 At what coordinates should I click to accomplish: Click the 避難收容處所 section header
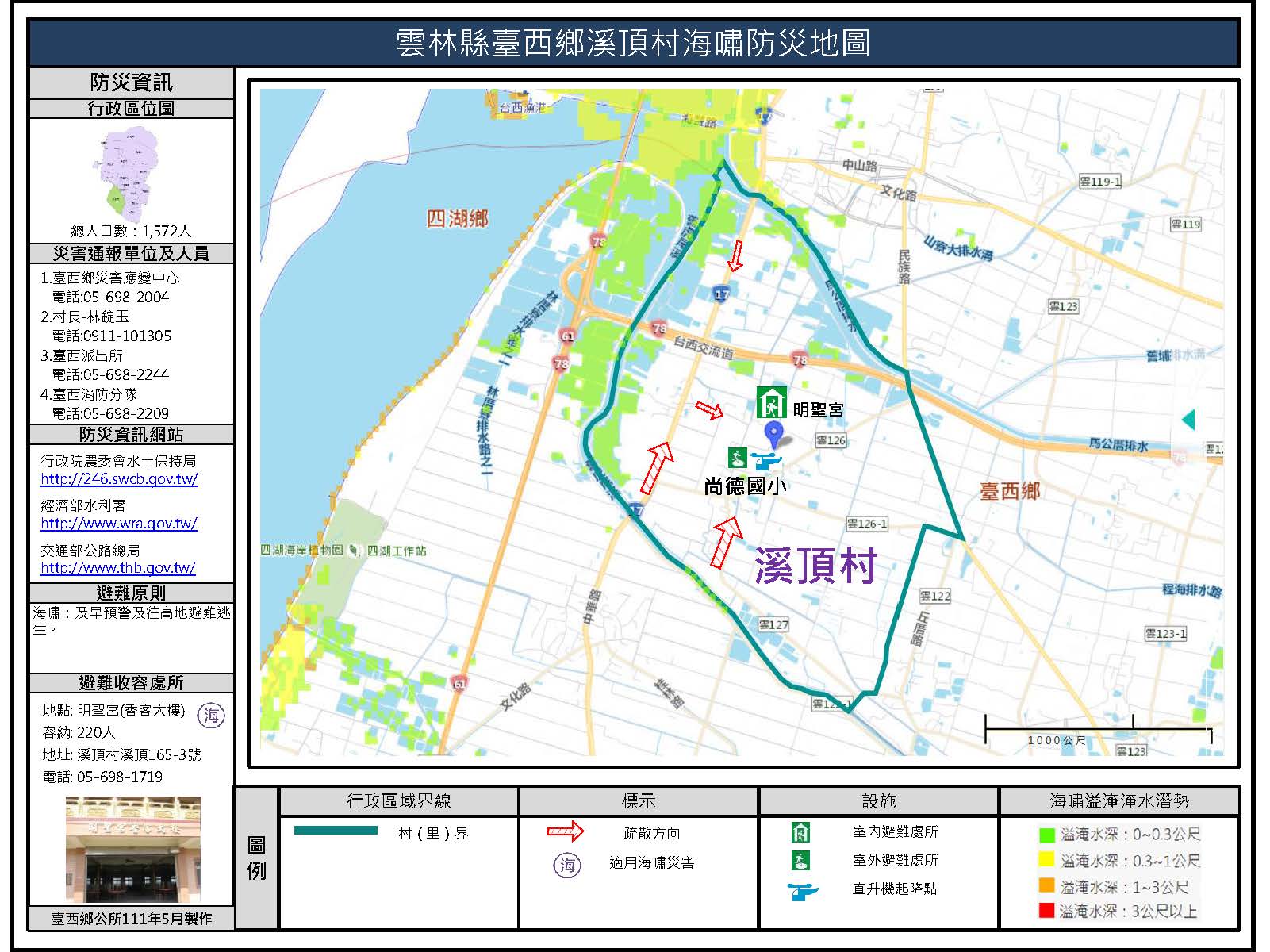(132, 683)
